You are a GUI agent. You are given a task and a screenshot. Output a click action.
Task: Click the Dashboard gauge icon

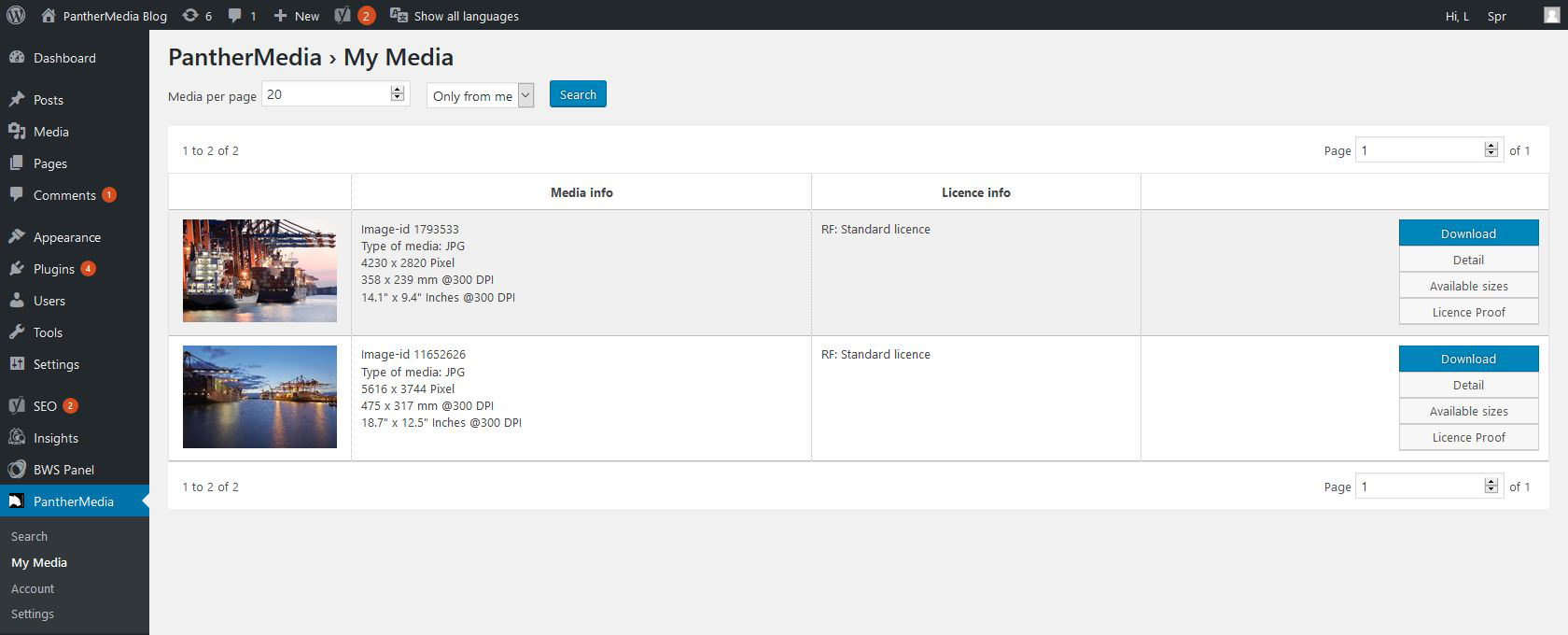(16, 57)
